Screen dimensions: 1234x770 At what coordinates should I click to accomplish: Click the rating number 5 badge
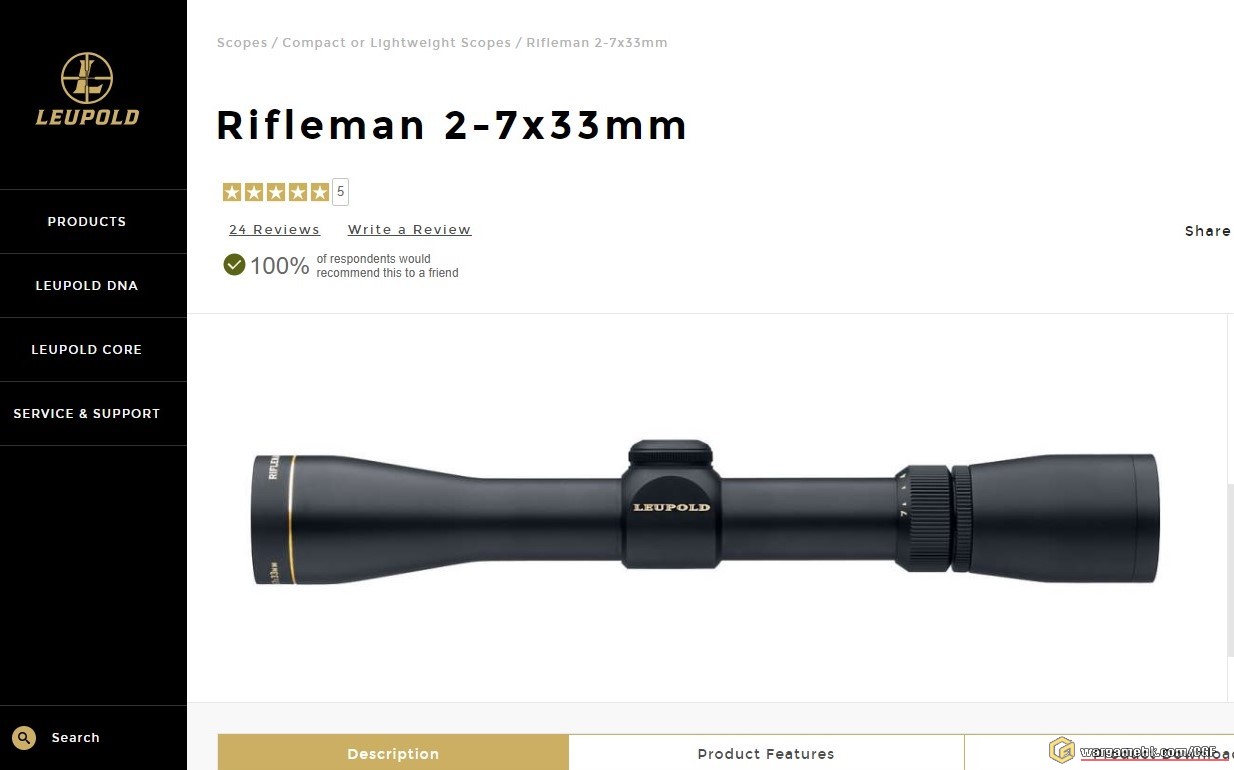pos(340,192)
